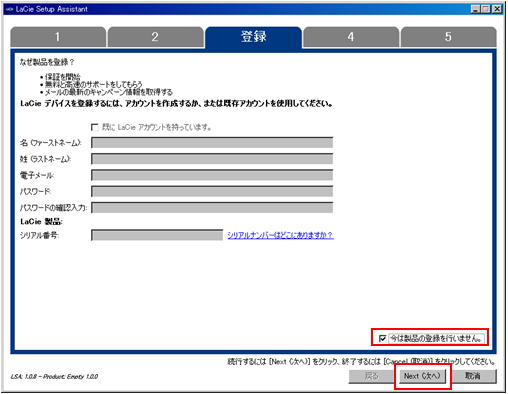Image resolution: width=508 pixels, height=394 pixels.
Task: Click the 戻る back button
Action: (x=371, y=376)
